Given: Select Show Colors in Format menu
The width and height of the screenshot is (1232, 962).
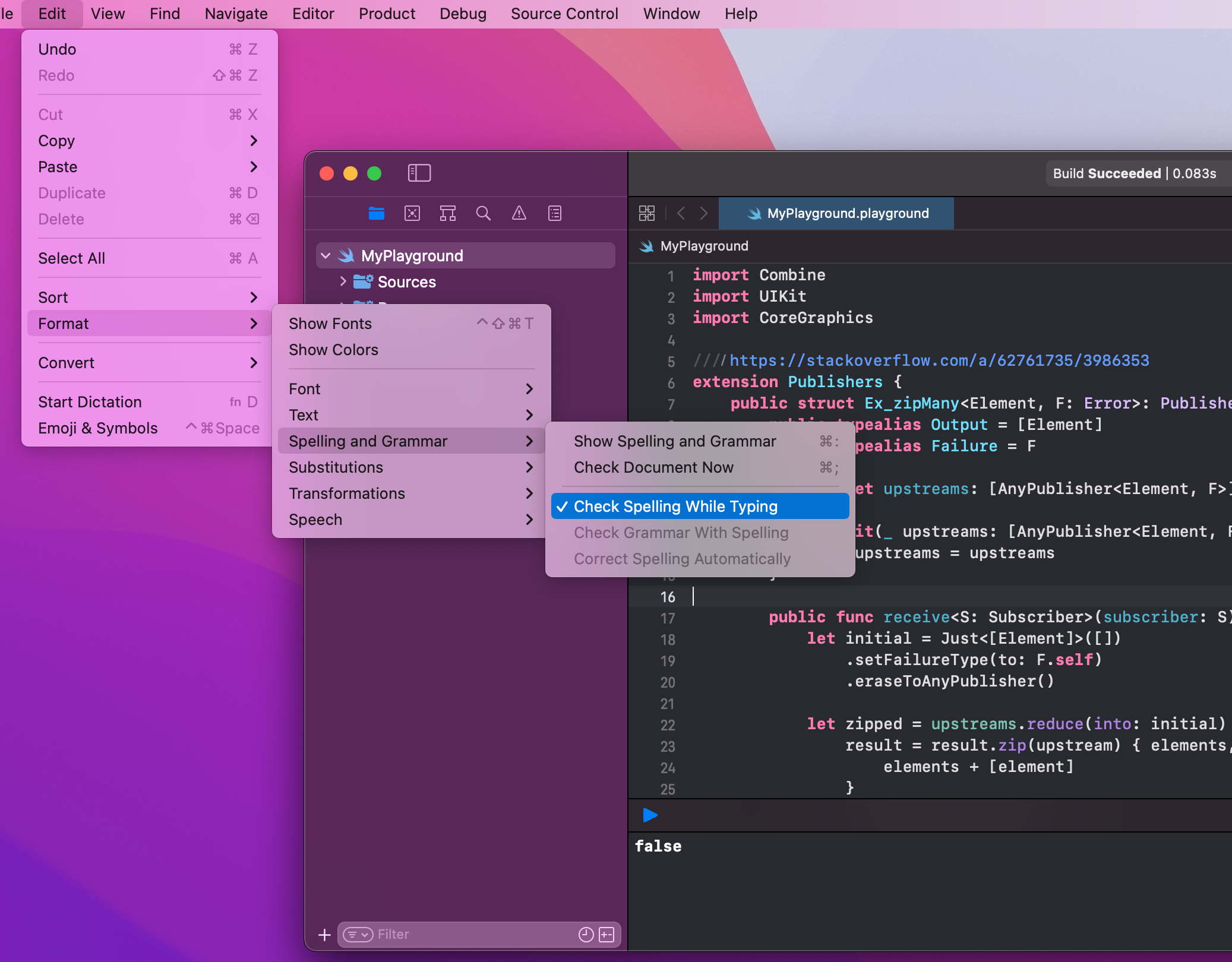Looking at the screenshot, I should coord(411,350).
